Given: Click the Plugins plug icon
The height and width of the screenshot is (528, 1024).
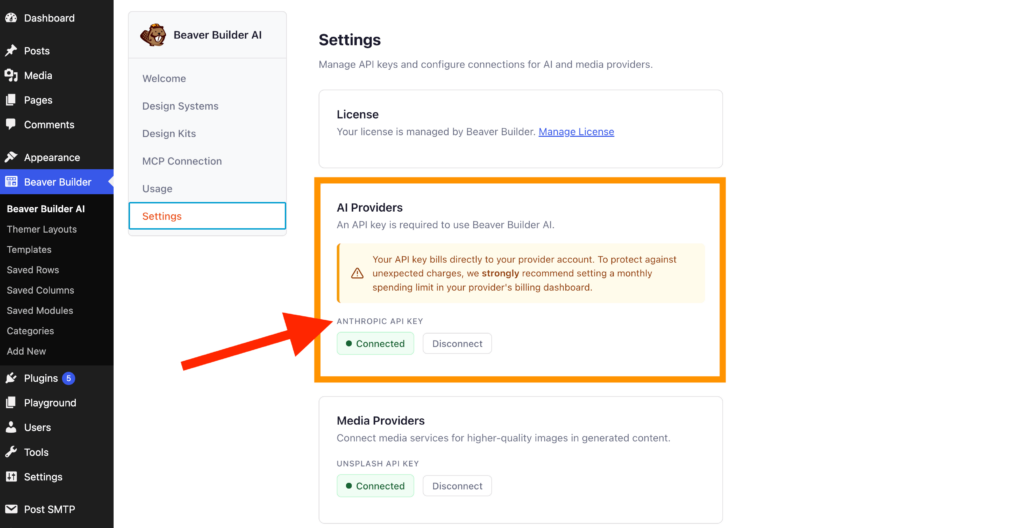Looking at the screenshot, I should pyautogui.click(x=10, y=378).
